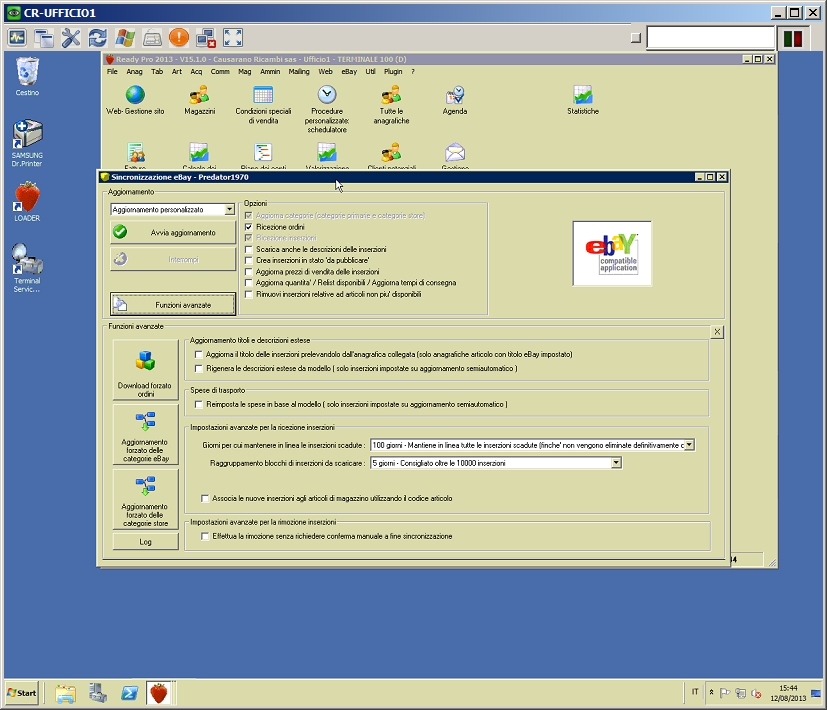
Task: Click the refresh arrows icon in remote toolbar
Action: pos(98,38)
